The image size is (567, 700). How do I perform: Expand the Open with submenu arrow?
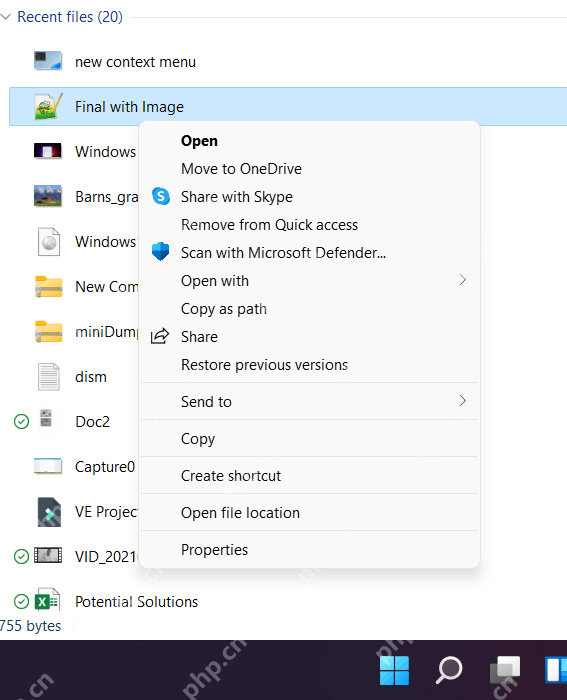[x=463, y=280]
